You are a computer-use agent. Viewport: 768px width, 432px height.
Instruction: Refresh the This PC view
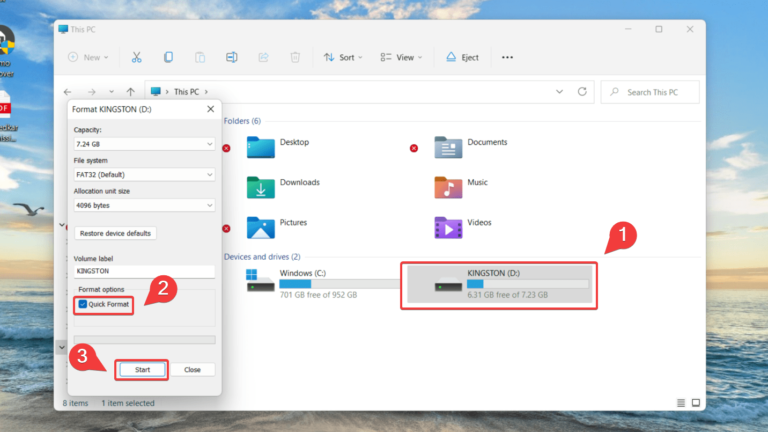582,92
